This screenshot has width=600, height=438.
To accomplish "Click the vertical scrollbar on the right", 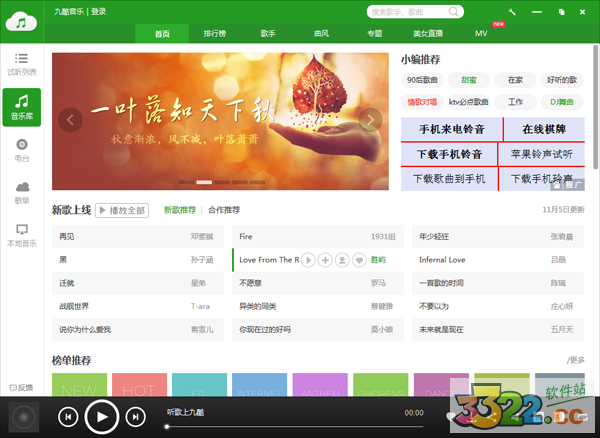I will [596, 107].
